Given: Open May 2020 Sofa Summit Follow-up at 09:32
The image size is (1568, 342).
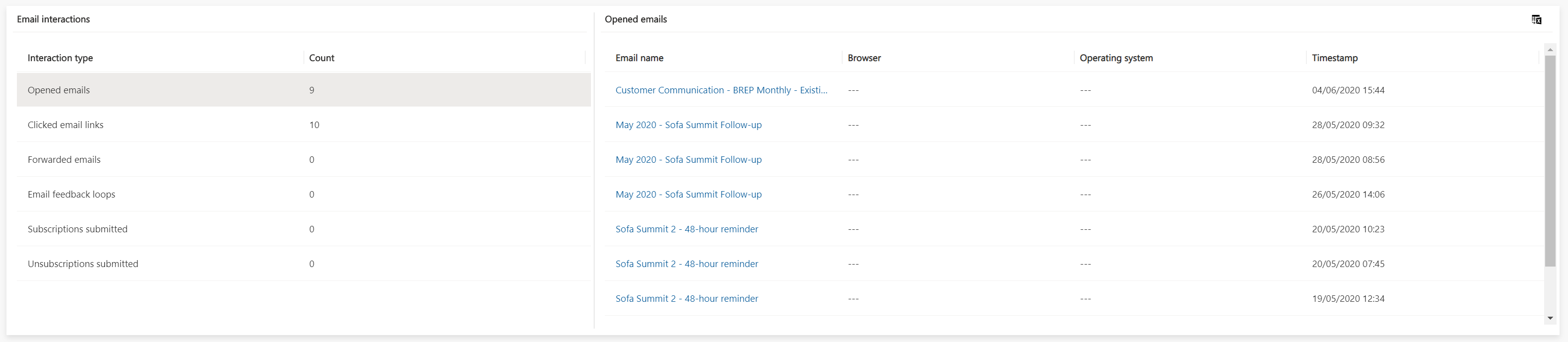Looking at the screenshot, I should point(688,125).
